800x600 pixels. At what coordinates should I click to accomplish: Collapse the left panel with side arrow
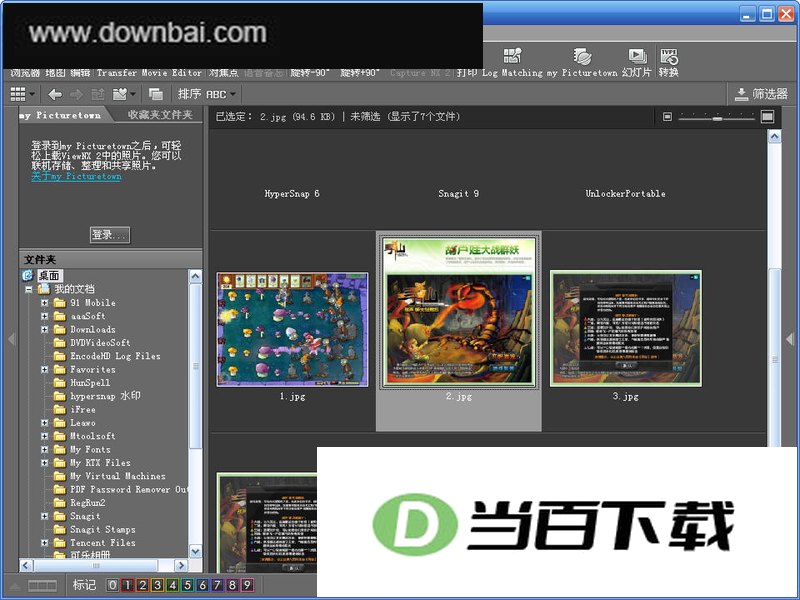click(x=11, y=339)
